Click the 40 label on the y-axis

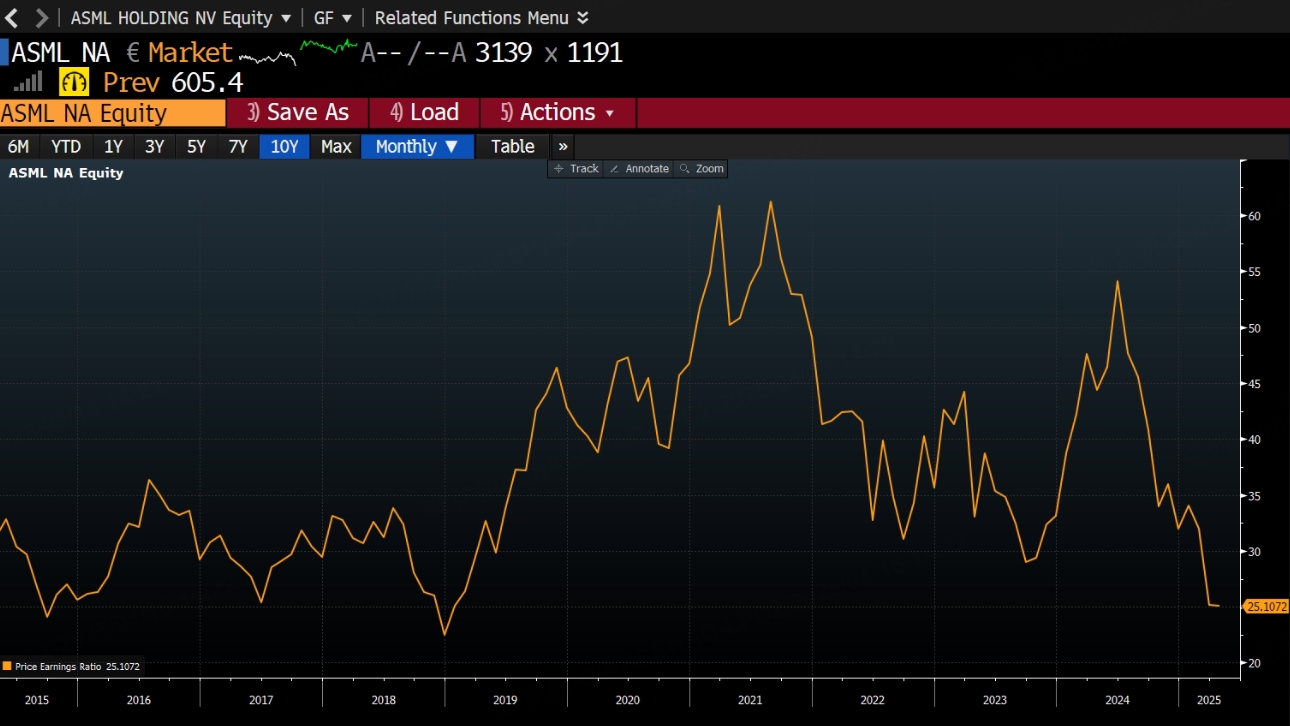click(1254, 440)
